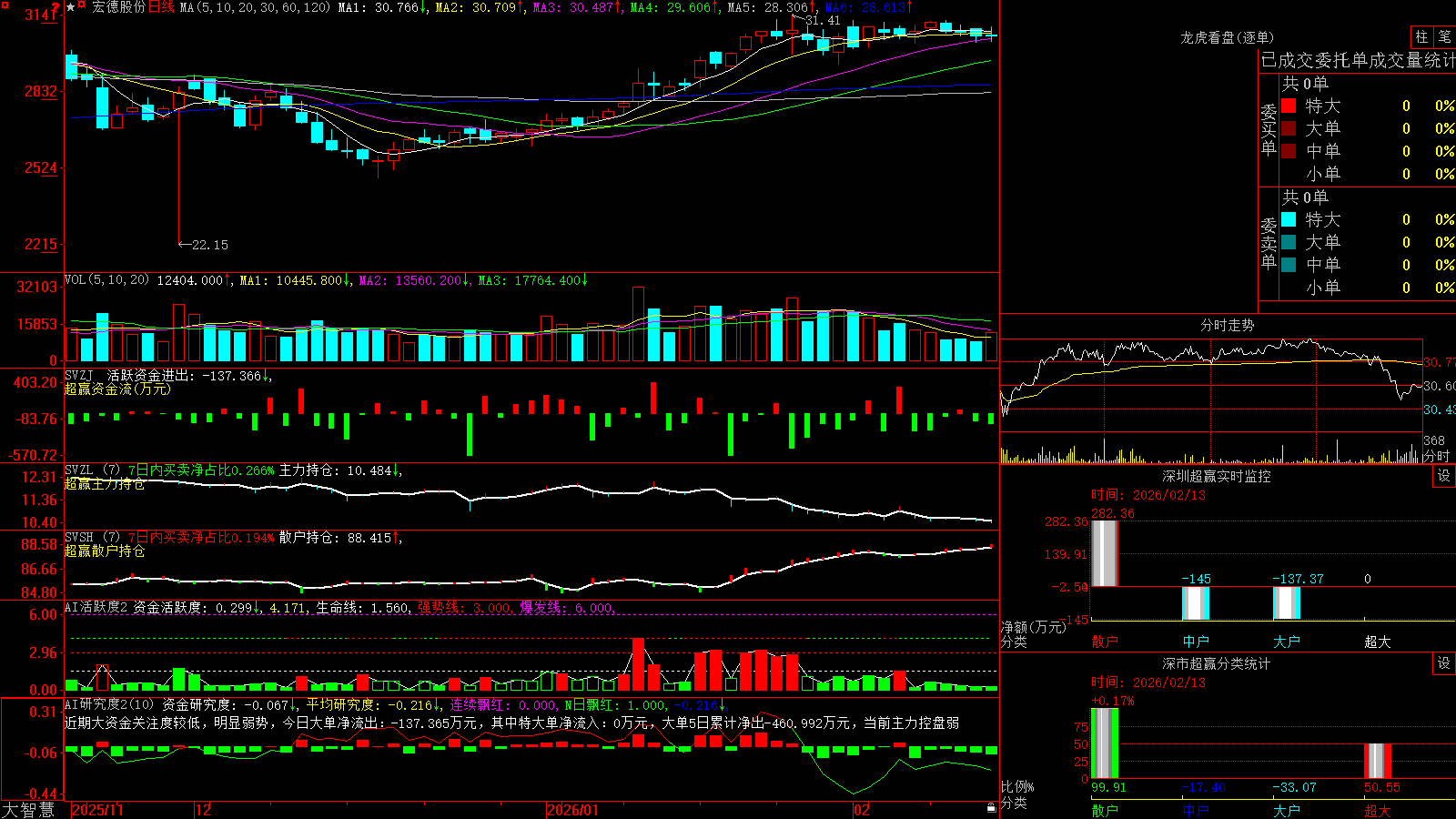Click the 2026/01 date marker on timeline
Screen dimensions: 1456x819
point(572,810)
